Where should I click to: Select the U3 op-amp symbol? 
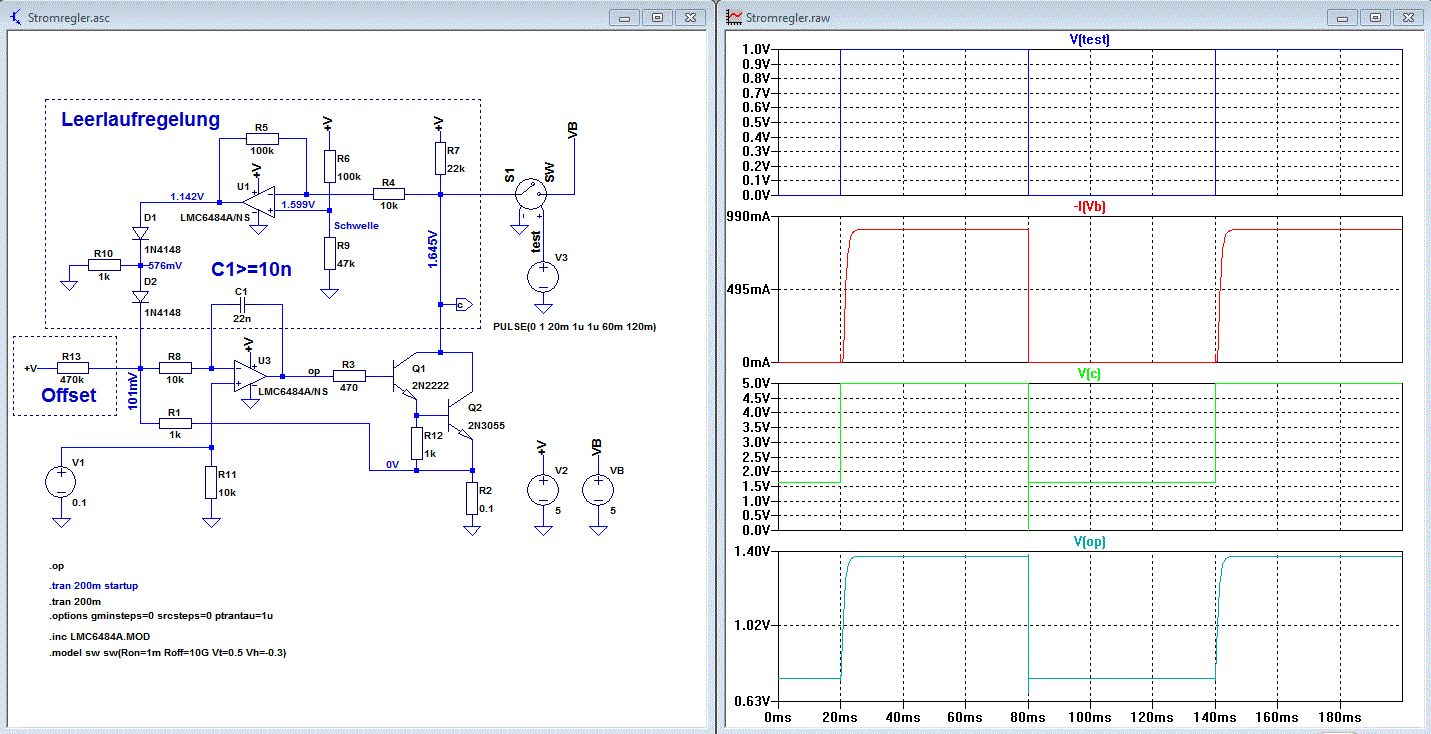click(x=247, y=376)
